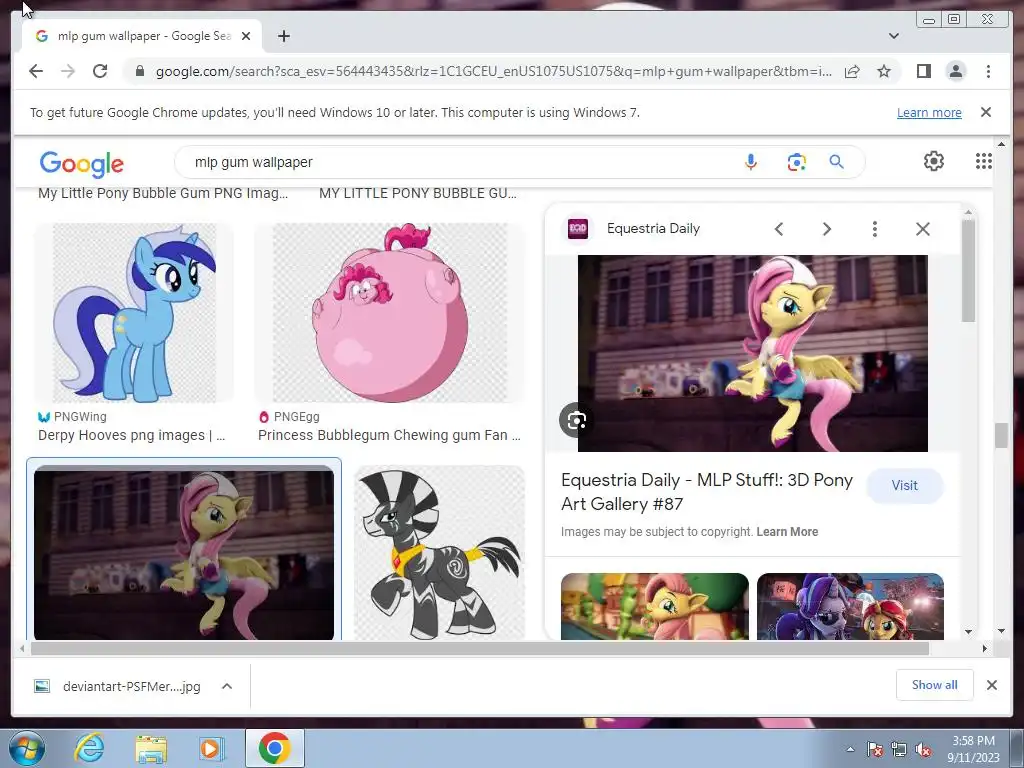Launch Internet Explorer from taskbar
Screen dimensions: 1024x768
point(89,748)
